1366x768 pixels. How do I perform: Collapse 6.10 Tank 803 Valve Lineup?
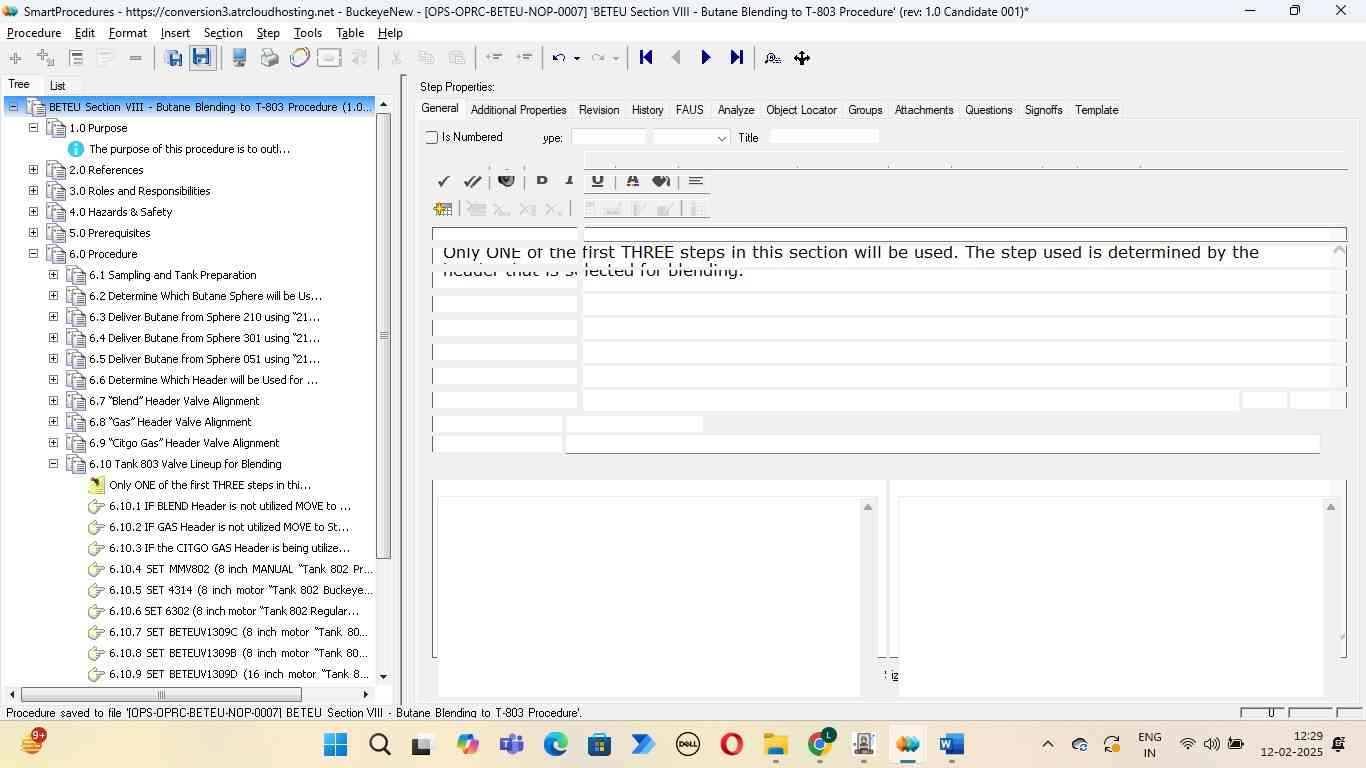coord(53,464)
